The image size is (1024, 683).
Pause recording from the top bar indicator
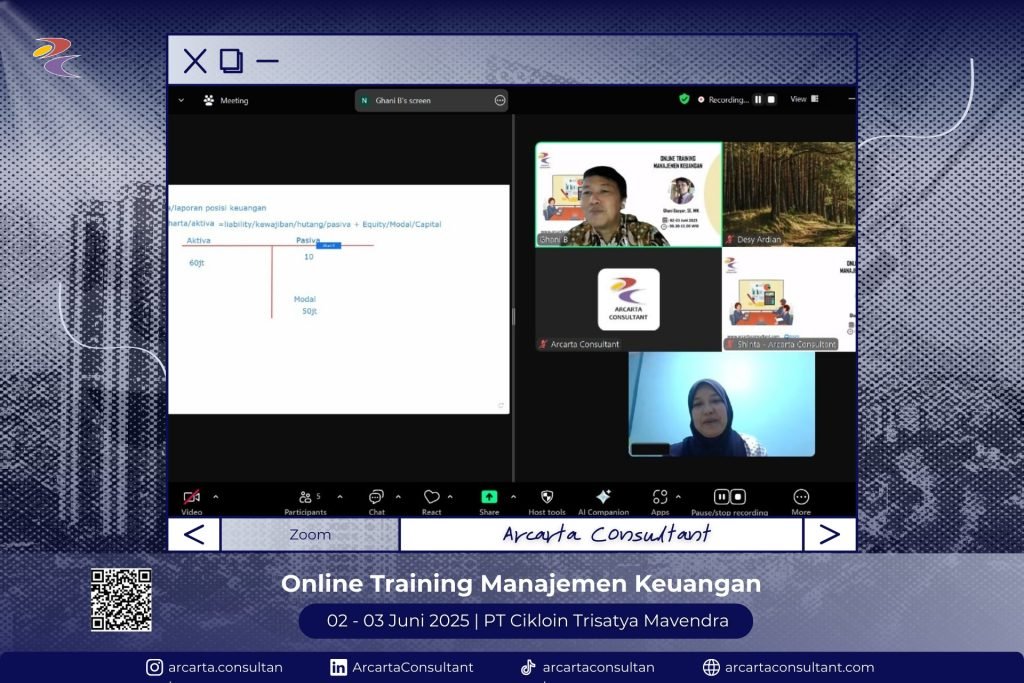tap(758, 100)
